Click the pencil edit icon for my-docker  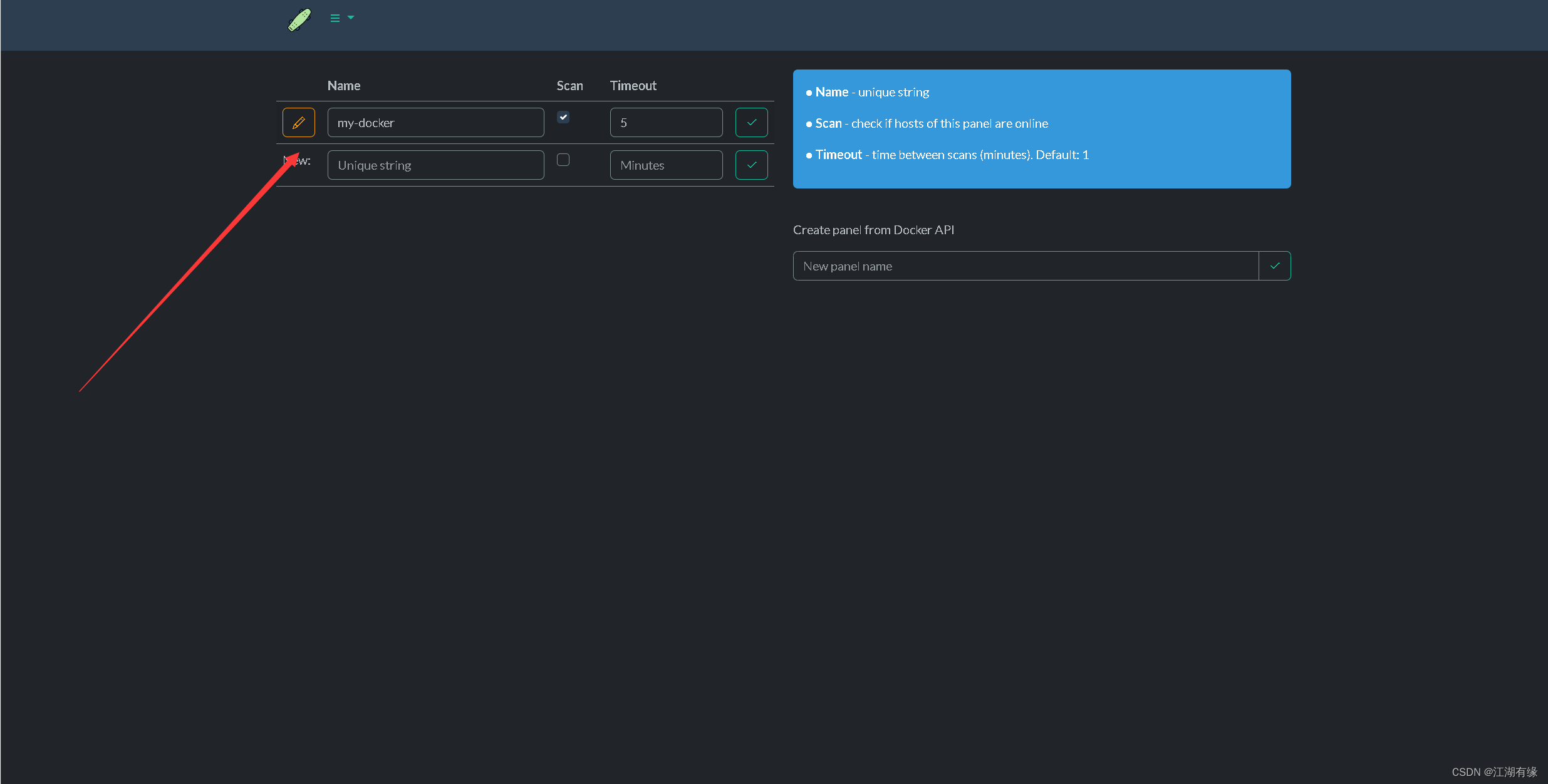point(298,122)
